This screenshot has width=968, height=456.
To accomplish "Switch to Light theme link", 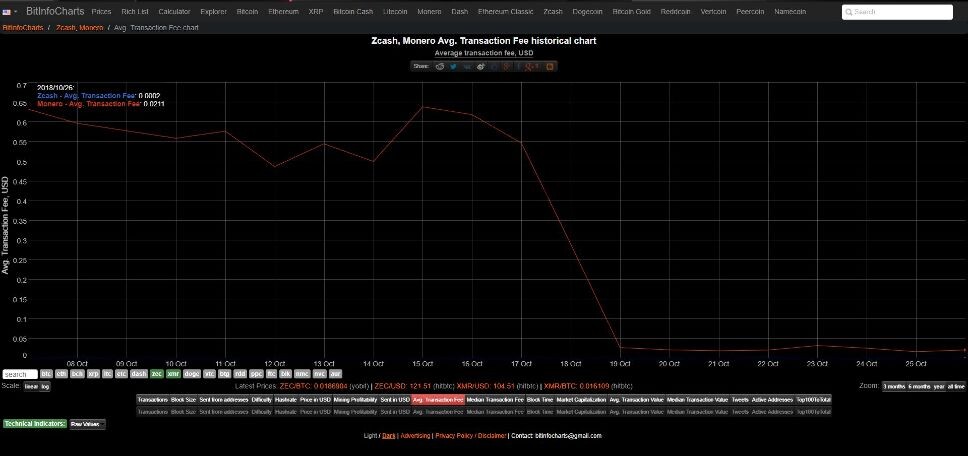I will 370,436.
